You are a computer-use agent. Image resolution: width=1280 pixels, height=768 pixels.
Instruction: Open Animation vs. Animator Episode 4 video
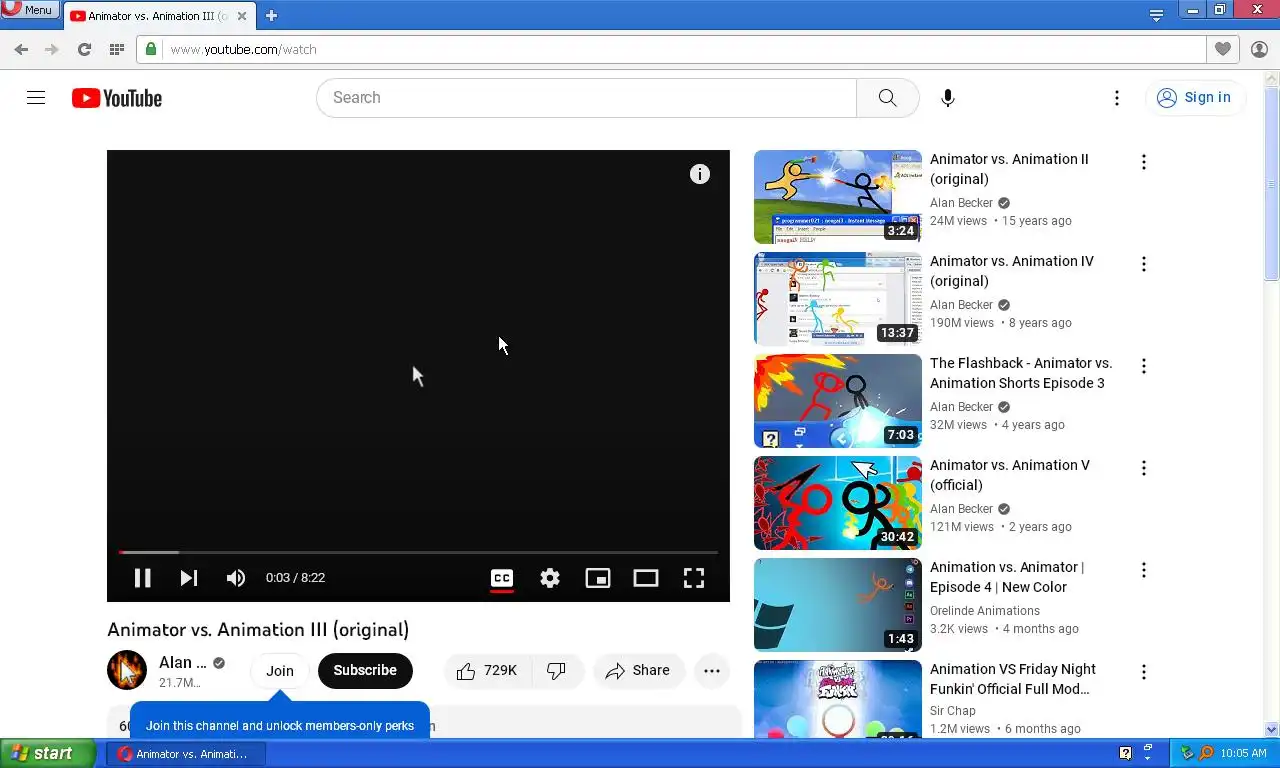click(x=838, y=605)
